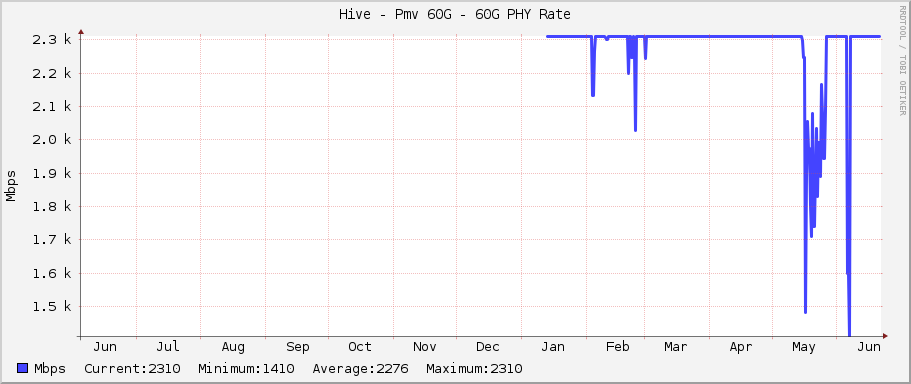Click the '2.0 k' y-axis tick label
The width and height of the screenshot is (911, 384).
[51, 140]
